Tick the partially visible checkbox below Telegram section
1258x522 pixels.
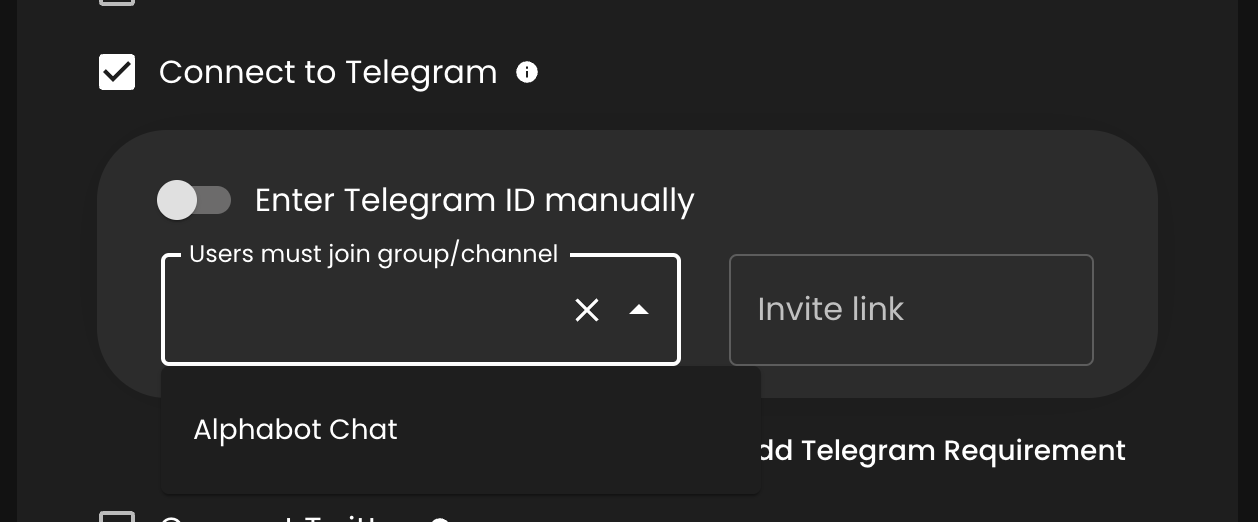[x=117, y=516]
